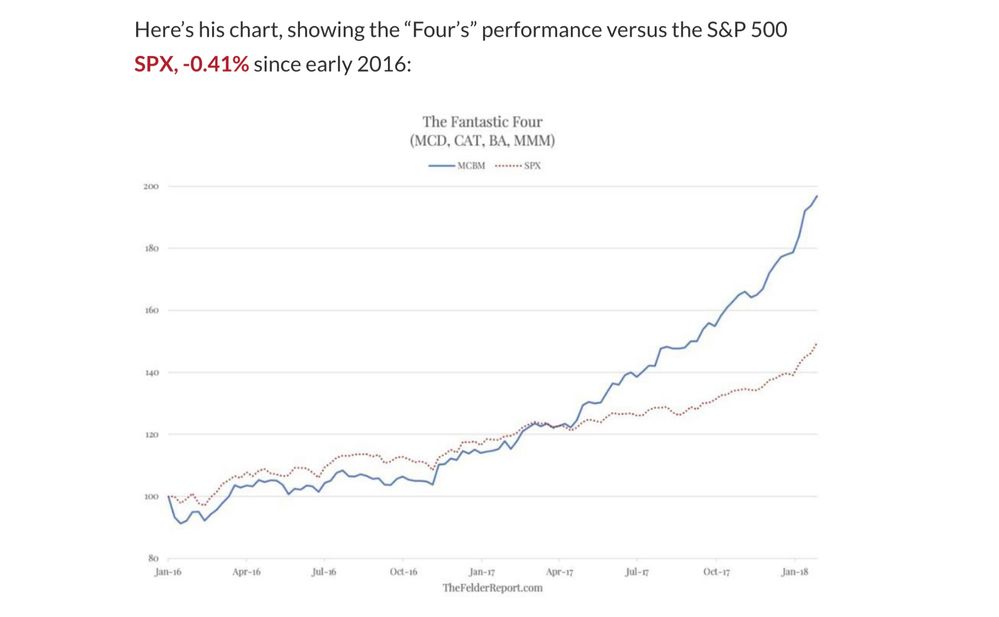Click the -0.41% price change quote
This screenshot has width=999, height=617.
[x=215, y=66]
